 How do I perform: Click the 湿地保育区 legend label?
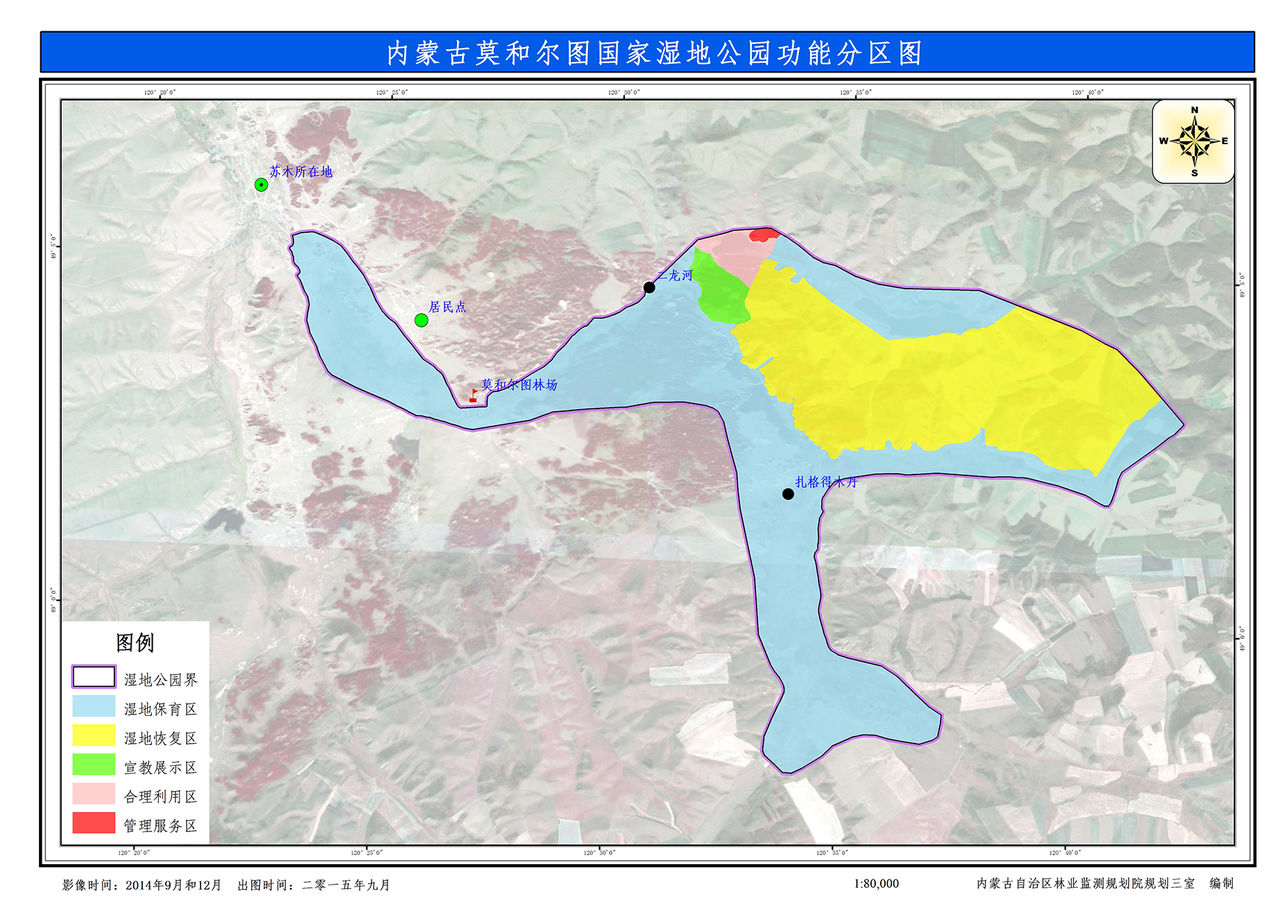(160, 709)
